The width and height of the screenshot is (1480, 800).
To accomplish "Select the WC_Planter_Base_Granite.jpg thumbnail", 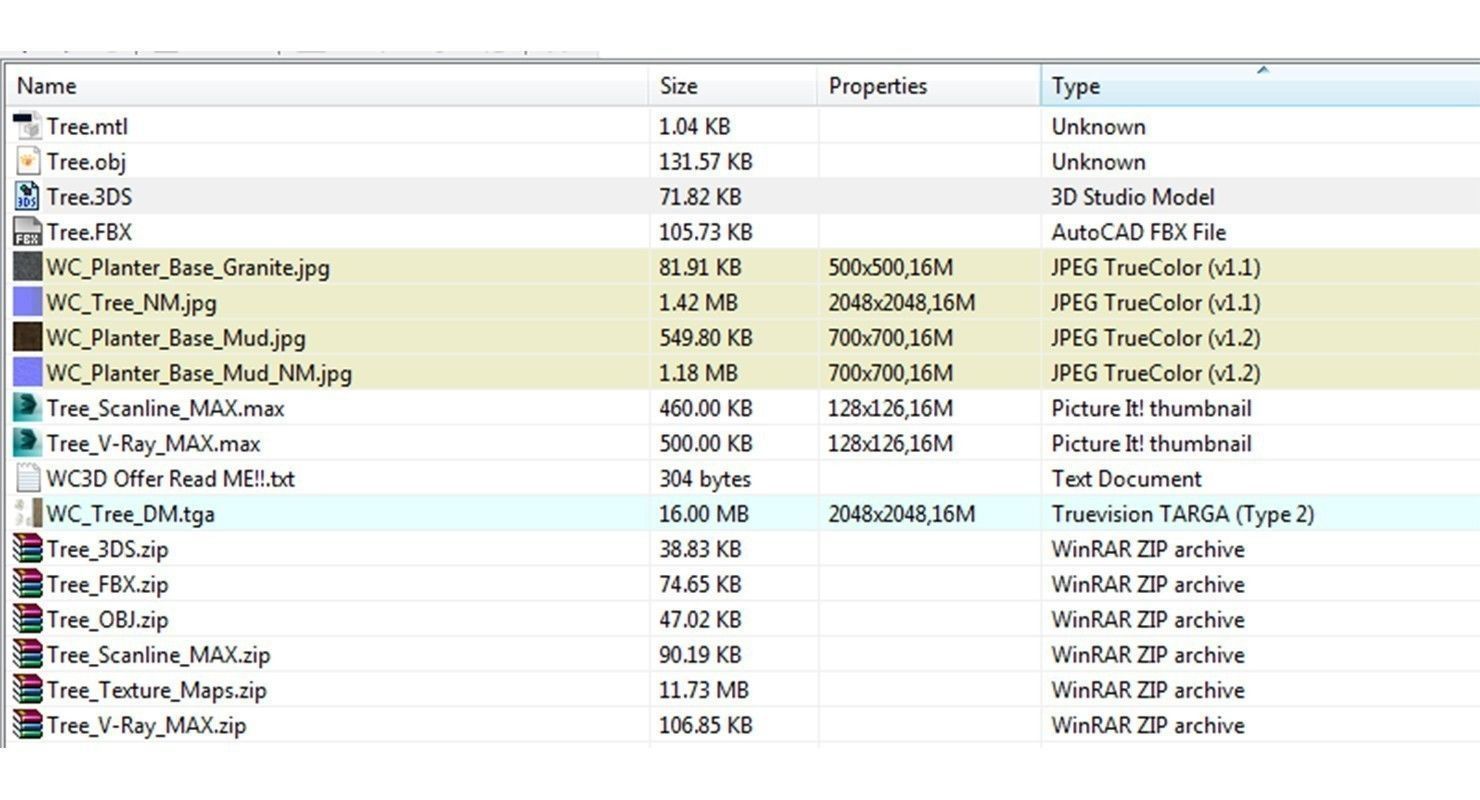I will tap(28, 267).
